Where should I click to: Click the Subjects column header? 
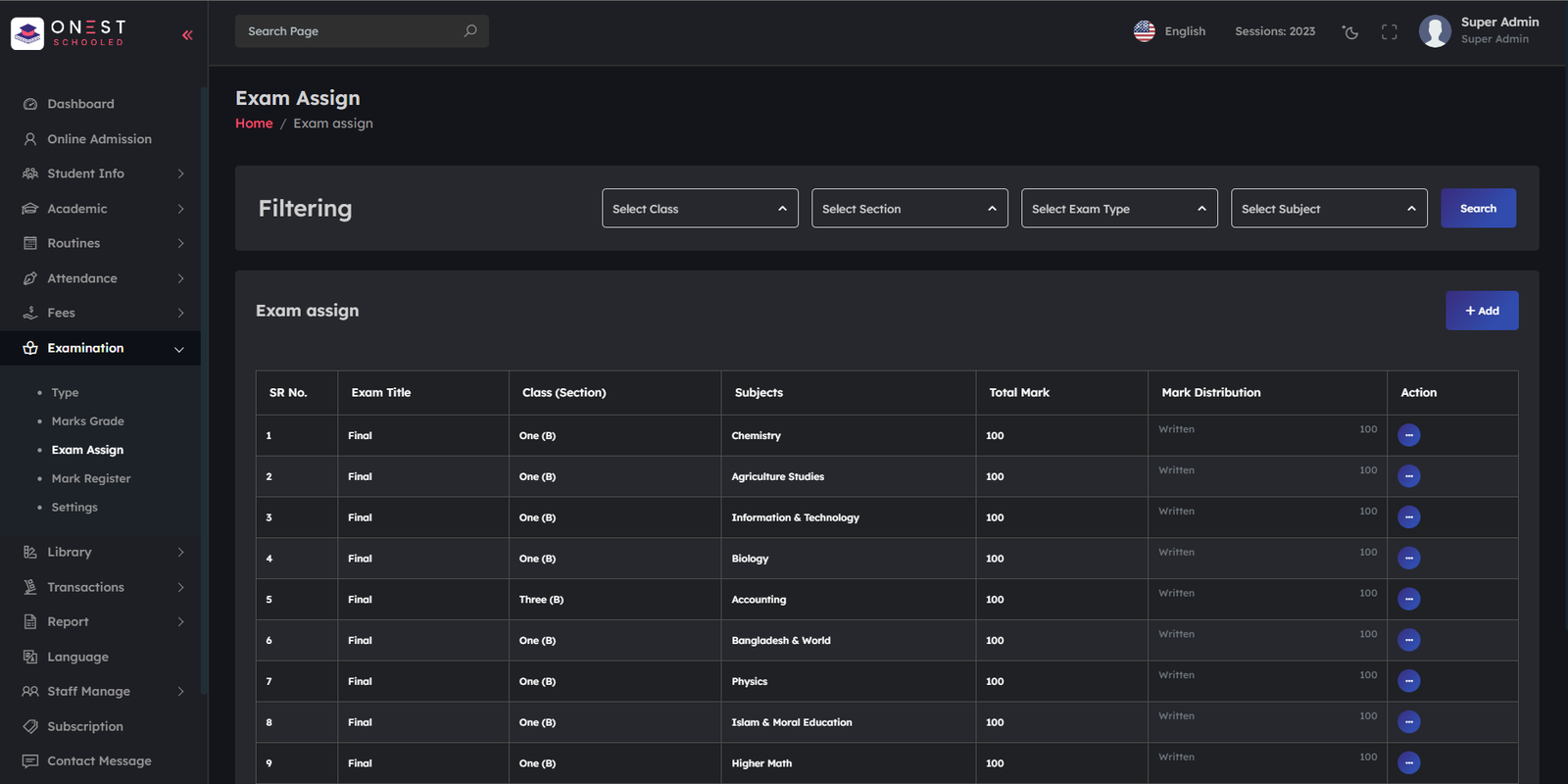(x=759, y=393)
